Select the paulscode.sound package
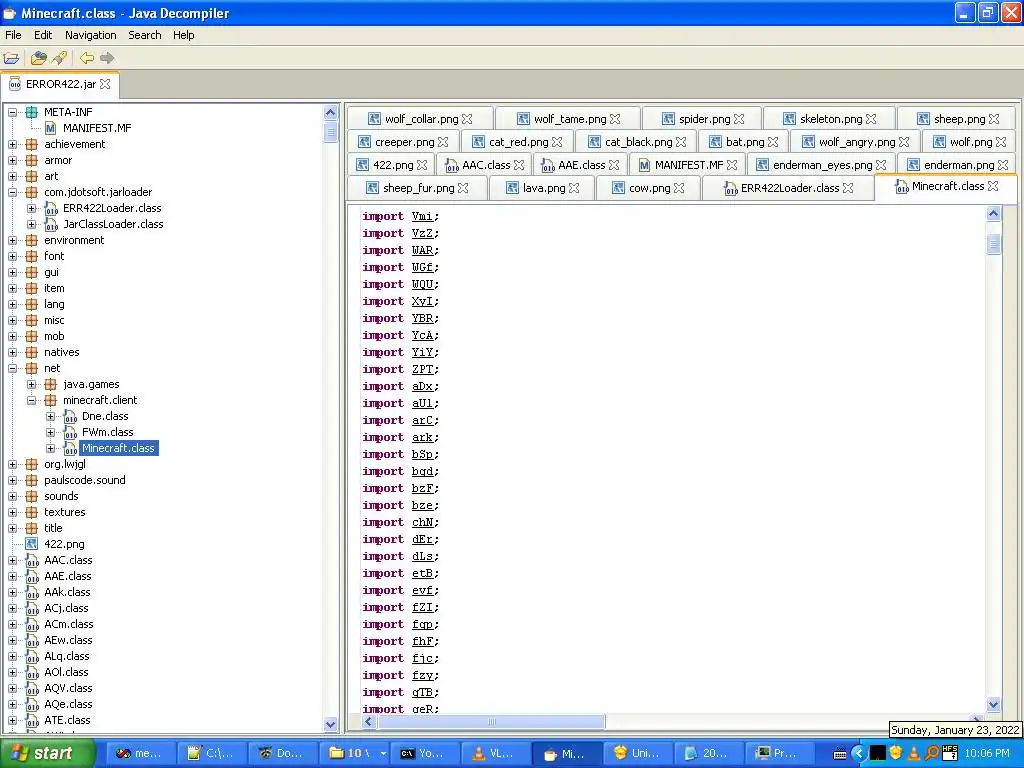This screenshot has height=768, width=1024. pos(84,480)
